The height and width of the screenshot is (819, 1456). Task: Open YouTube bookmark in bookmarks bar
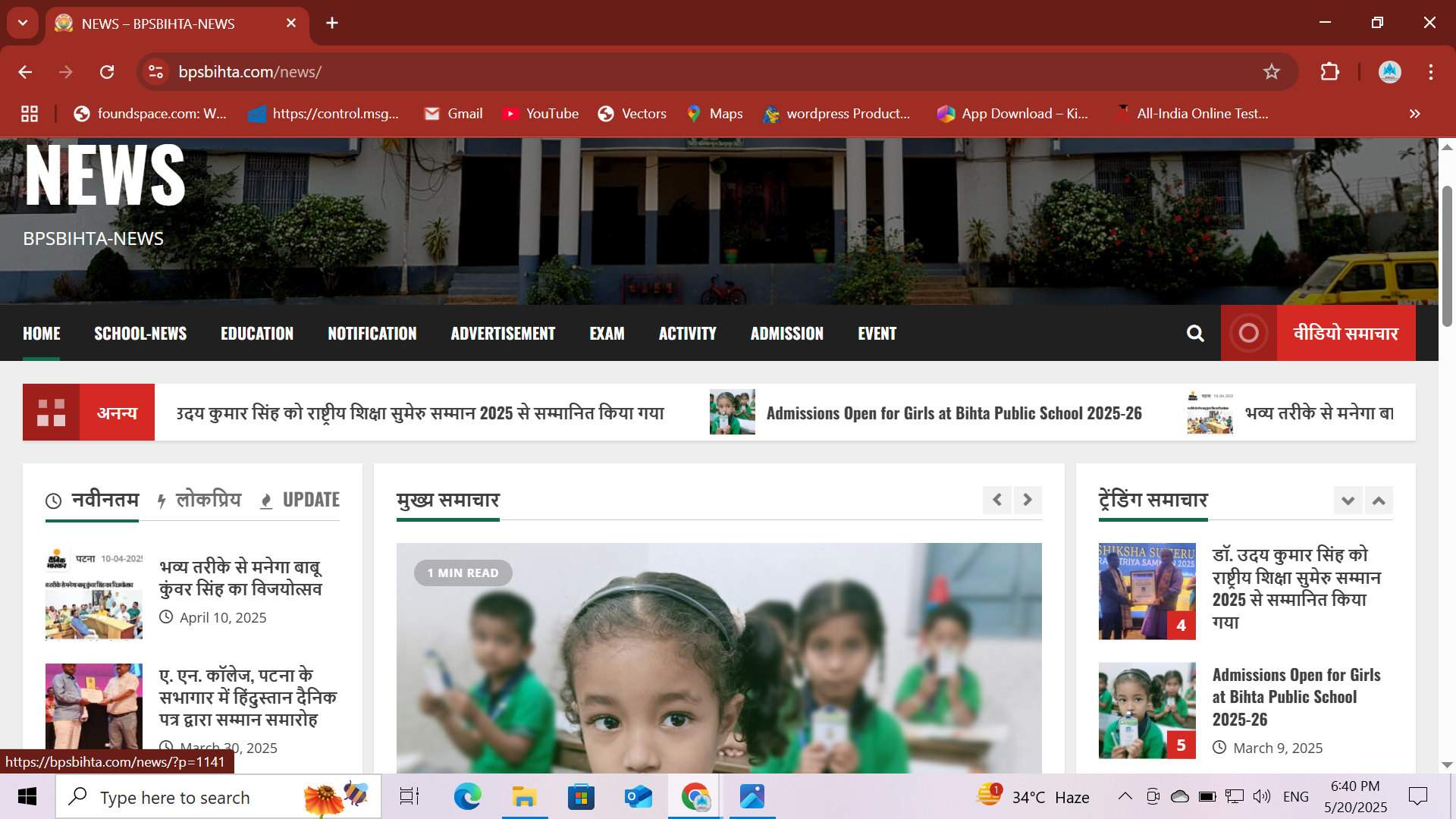click(x=540, y=114)
